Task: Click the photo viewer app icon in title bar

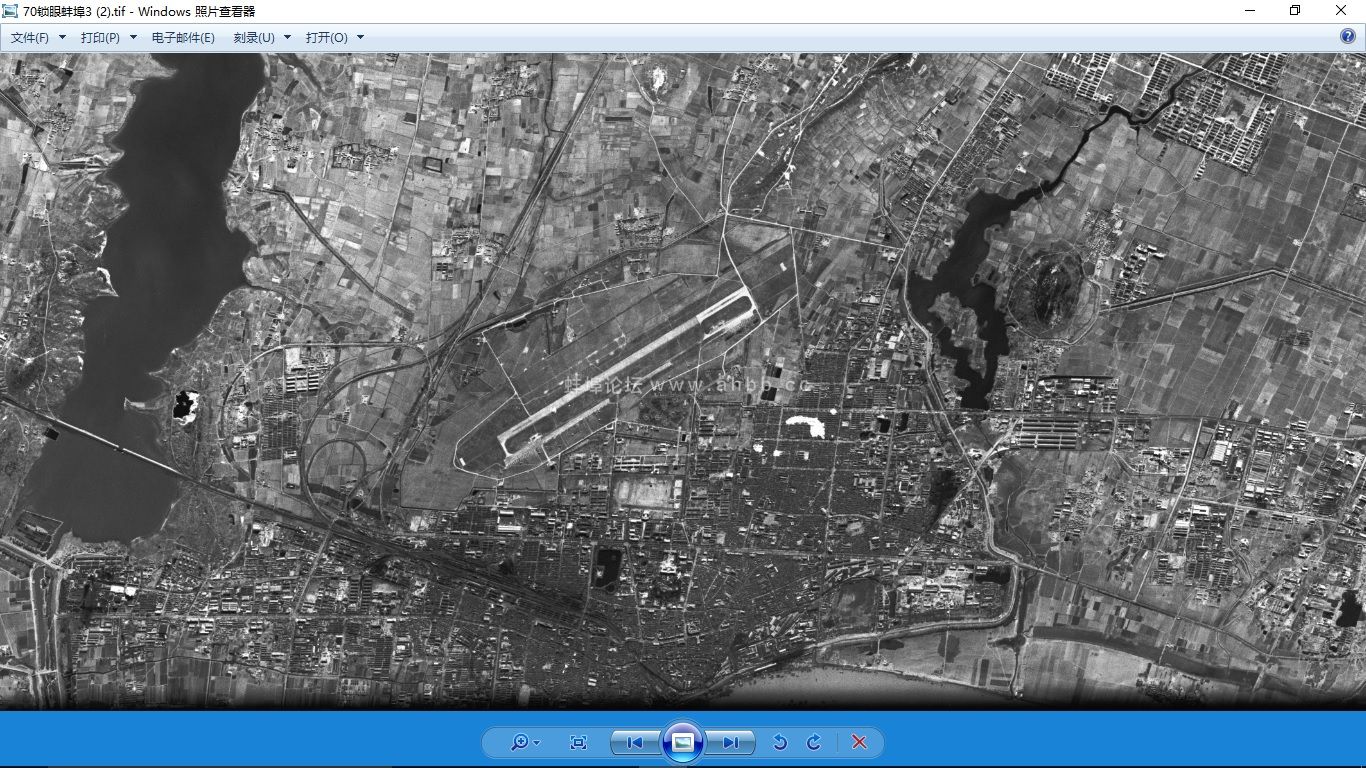Action: tap(11, 10)
